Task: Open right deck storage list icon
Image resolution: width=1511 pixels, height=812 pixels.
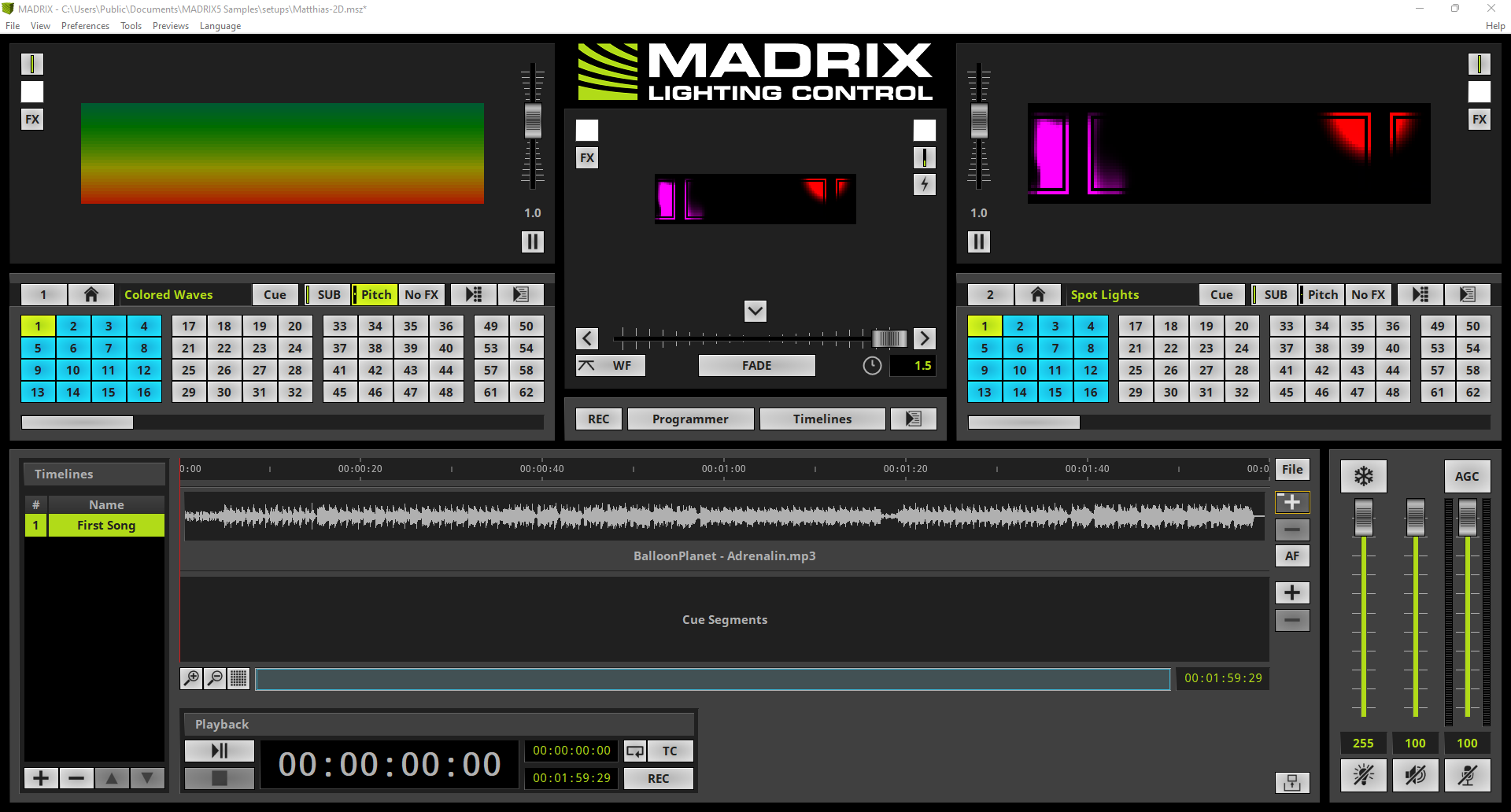Action: pos(1420,294)
